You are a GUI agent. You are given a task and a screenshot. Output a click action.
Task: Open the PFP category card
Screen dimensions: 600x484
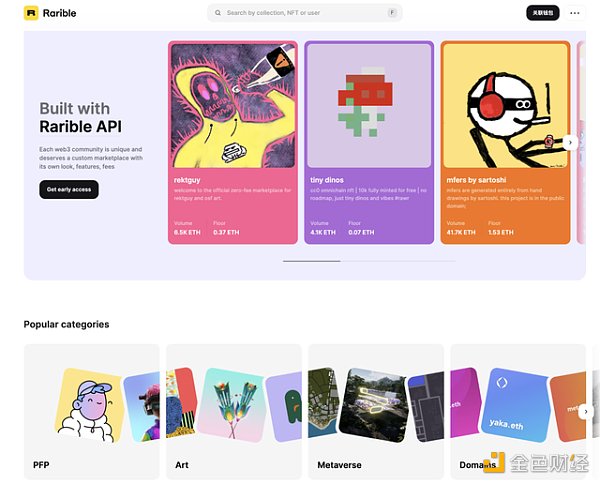(91, 411)
